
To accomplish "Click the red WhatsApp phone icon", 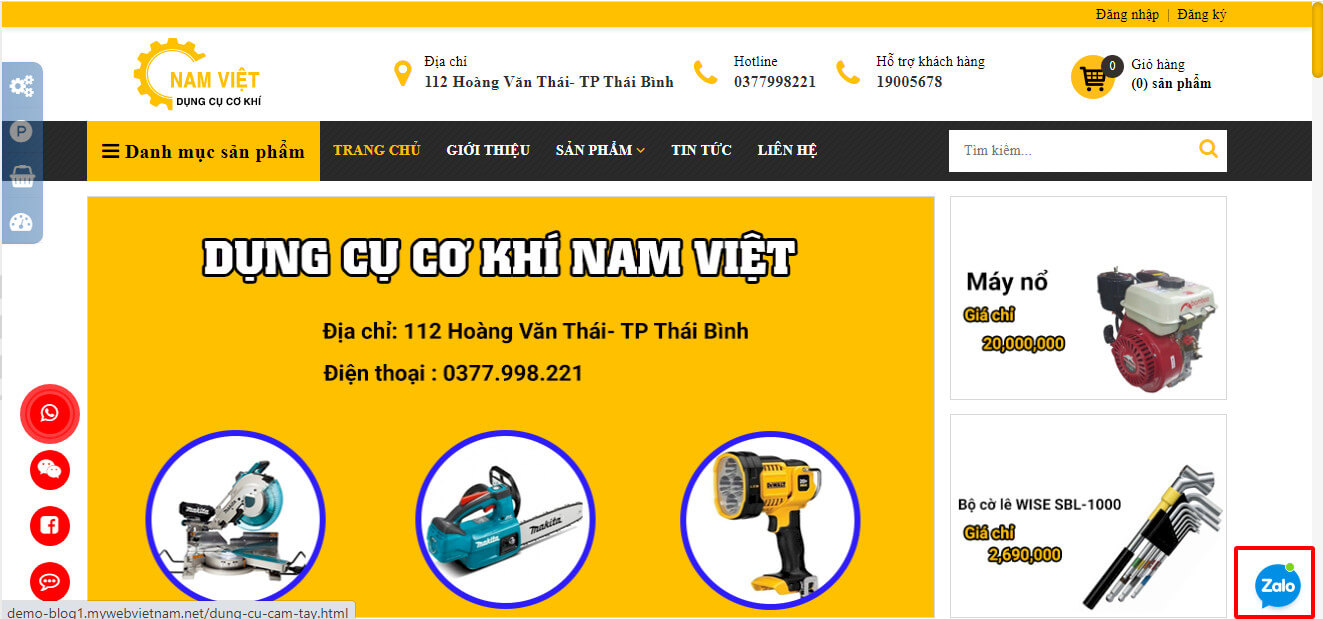I will (50, 413).
